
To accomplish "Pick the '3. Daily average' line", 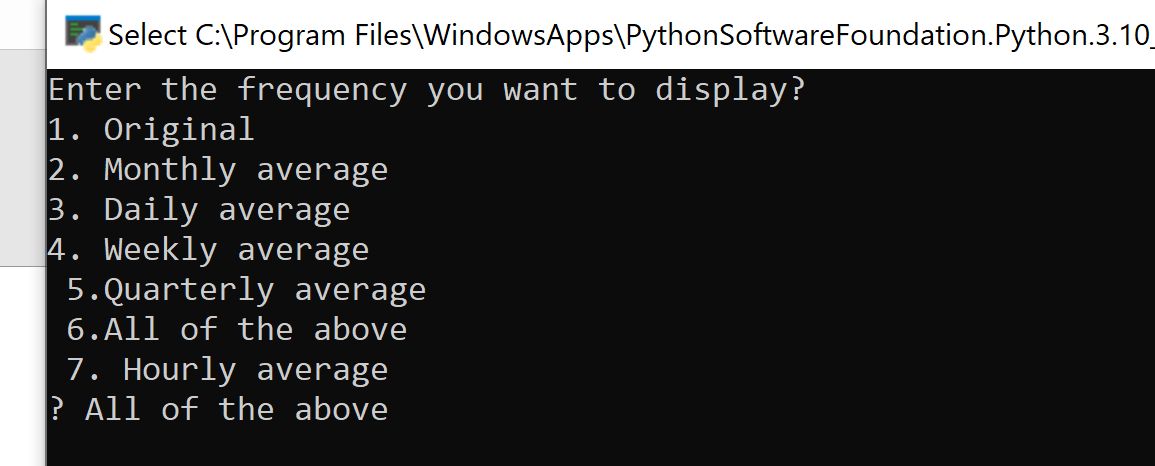I will click(198, 210).
